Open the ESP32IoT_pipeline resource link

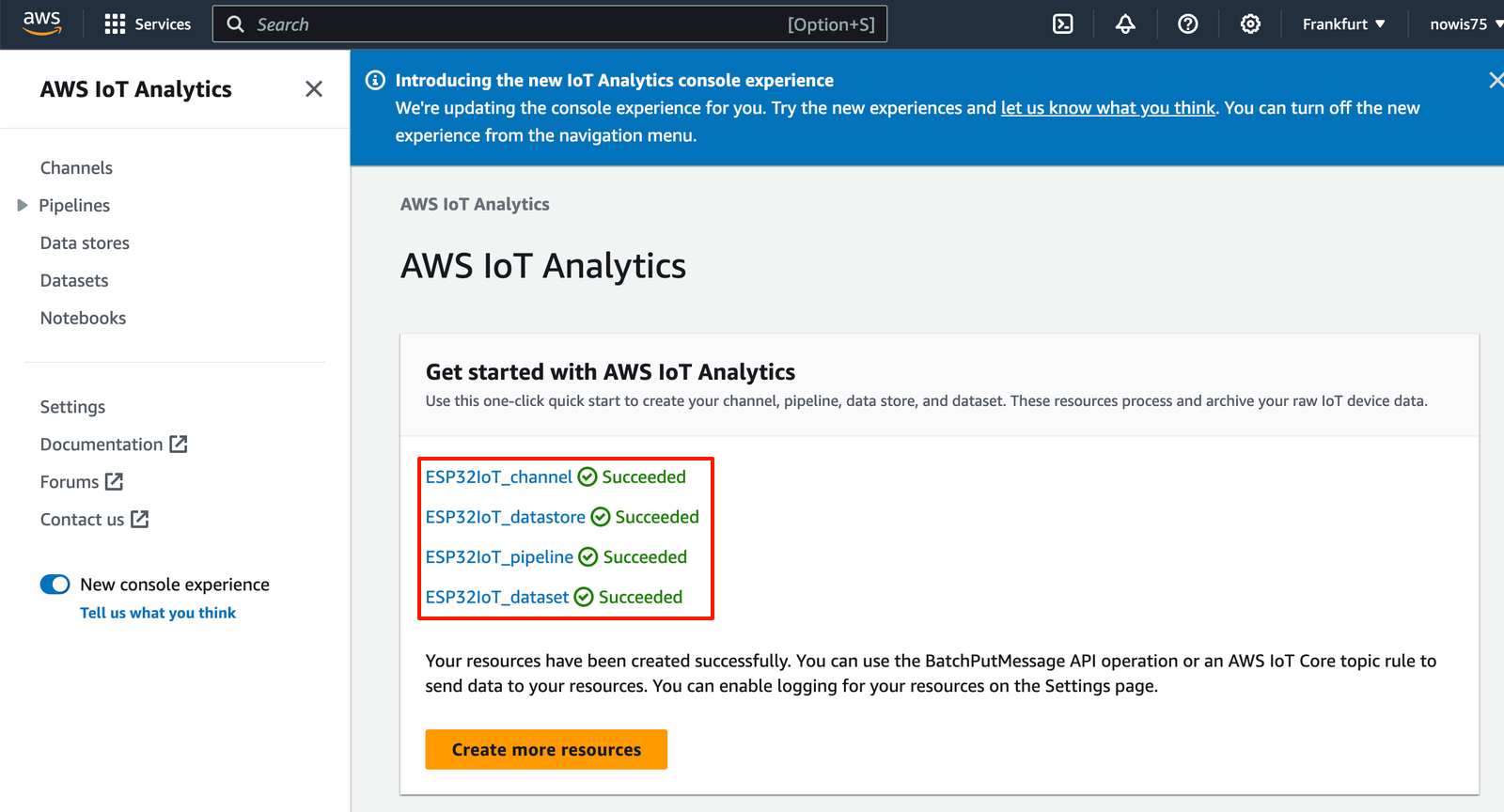tap(499, 557)
